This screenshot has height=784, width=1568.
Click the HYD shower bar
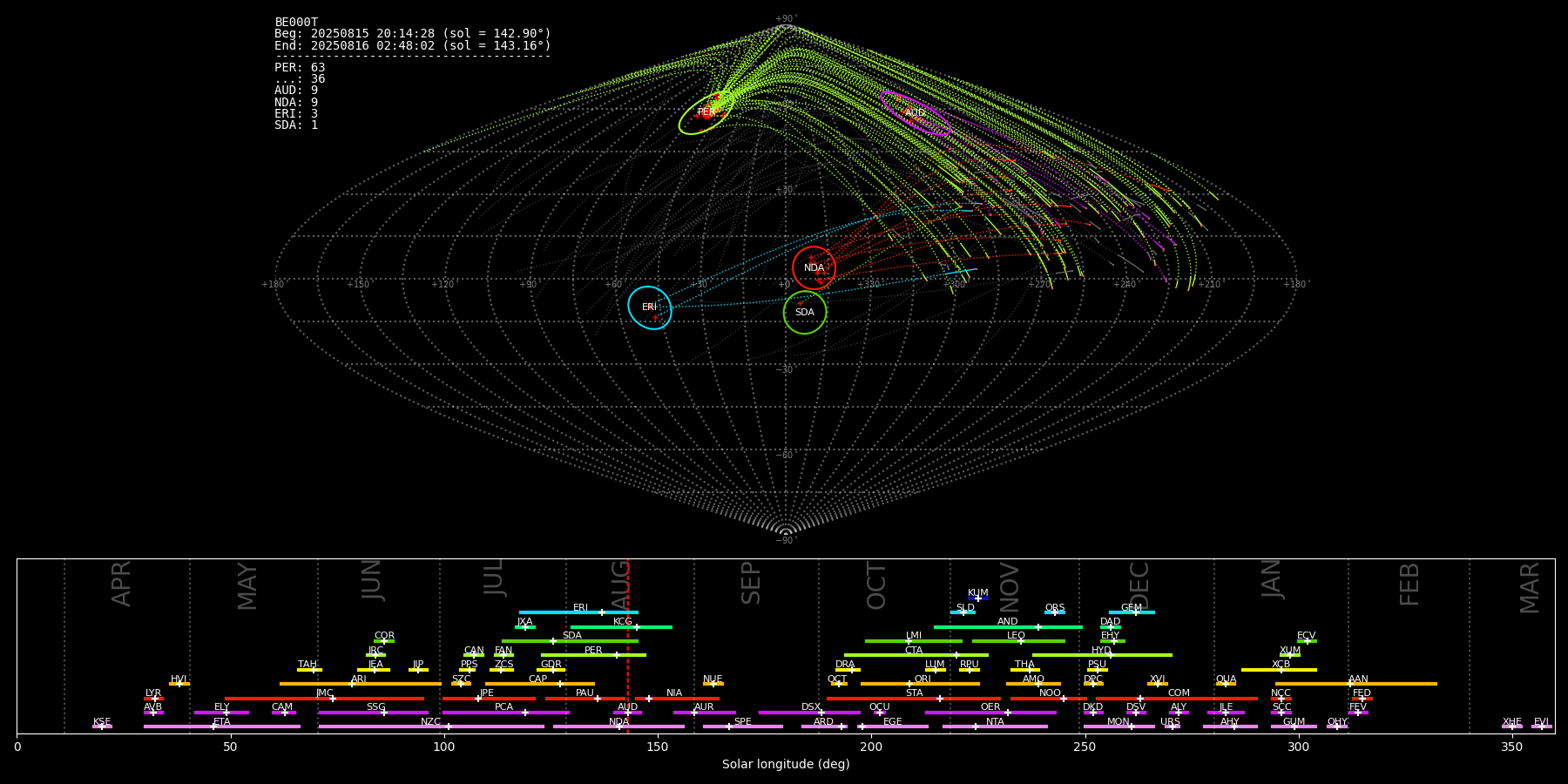pyautogui.click(x=1102, y=655)
